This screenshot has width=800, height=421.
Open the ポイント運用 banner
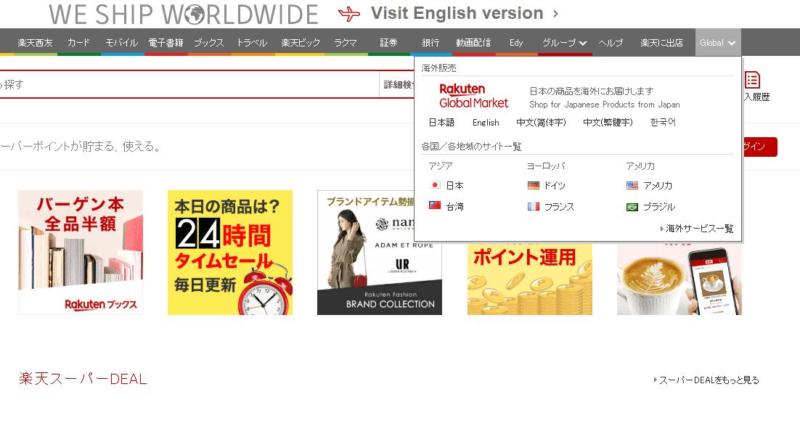click(530, 279)
